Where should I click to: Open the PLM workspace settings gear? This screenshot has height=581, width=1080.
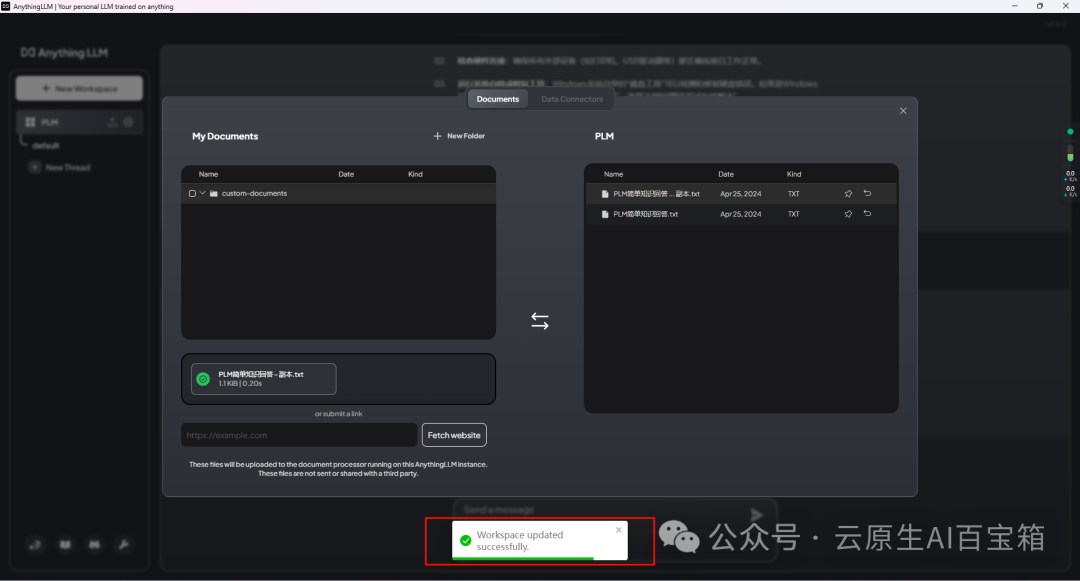(128, 122)
